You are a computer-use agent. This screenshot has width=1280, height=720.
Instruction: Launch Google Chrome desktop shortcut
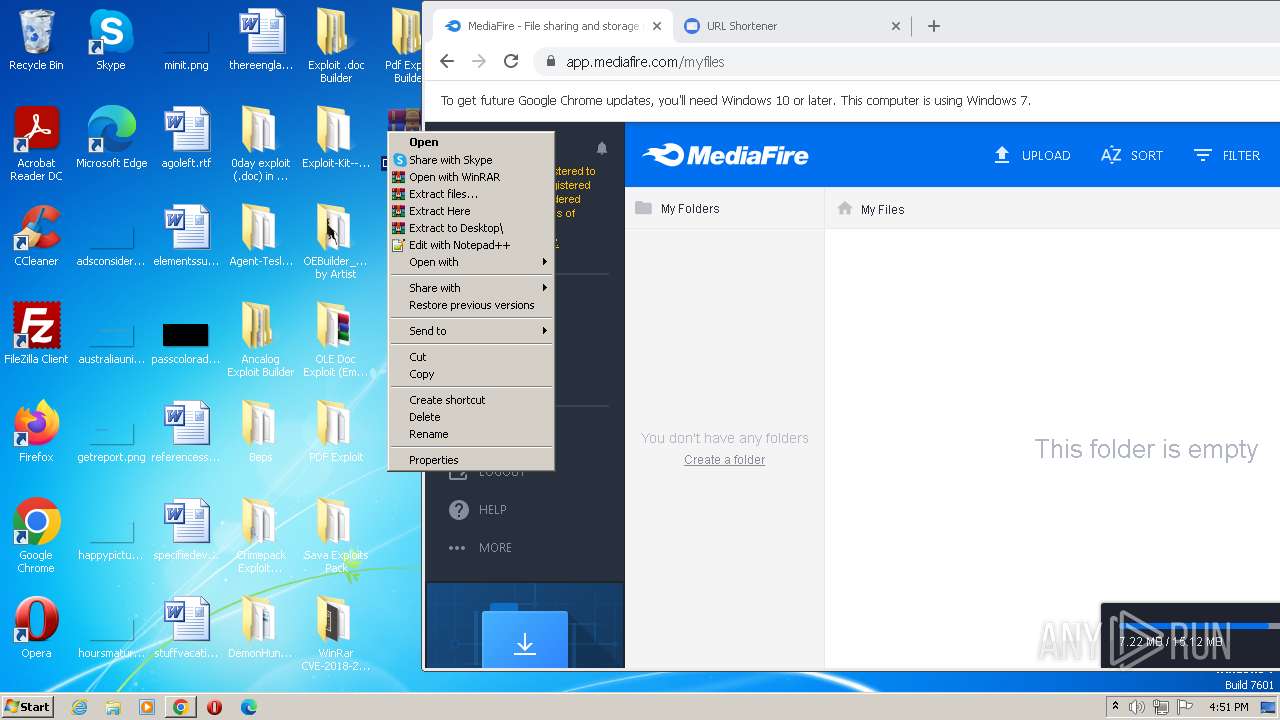(x=36, y=536)
